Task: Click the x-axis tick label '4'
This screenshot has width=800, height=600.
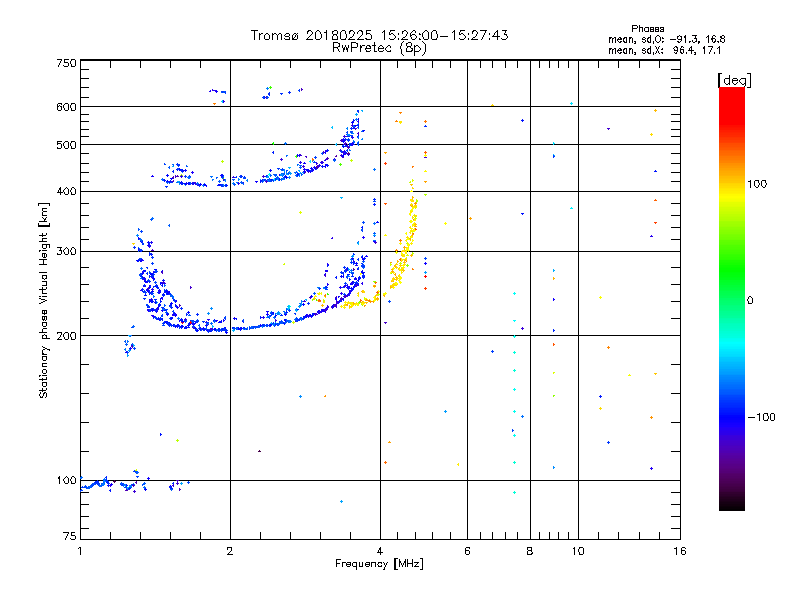Action: click(380, 551)
